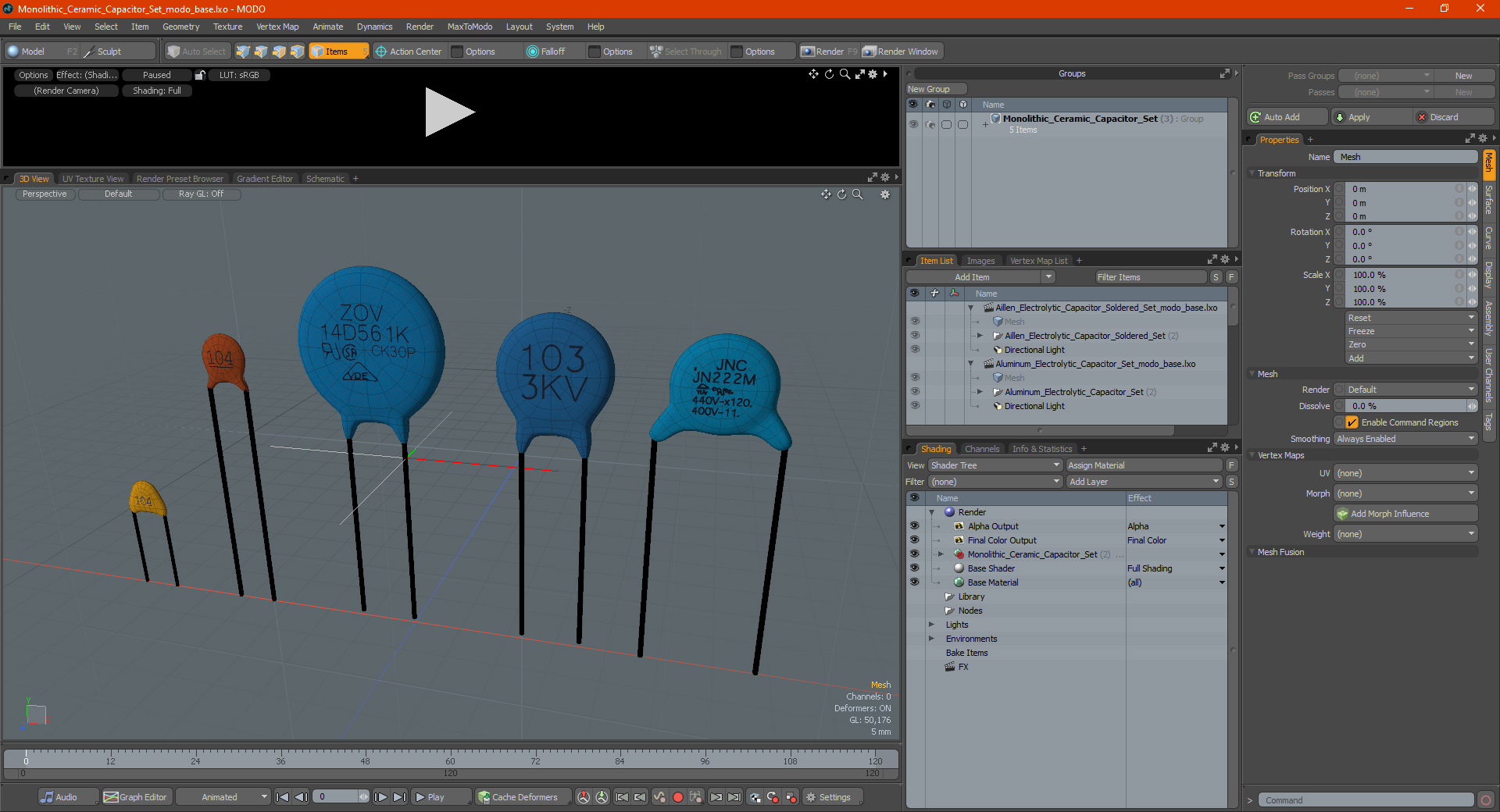
Task: Click the large preview play button
Action: [449, 112]
